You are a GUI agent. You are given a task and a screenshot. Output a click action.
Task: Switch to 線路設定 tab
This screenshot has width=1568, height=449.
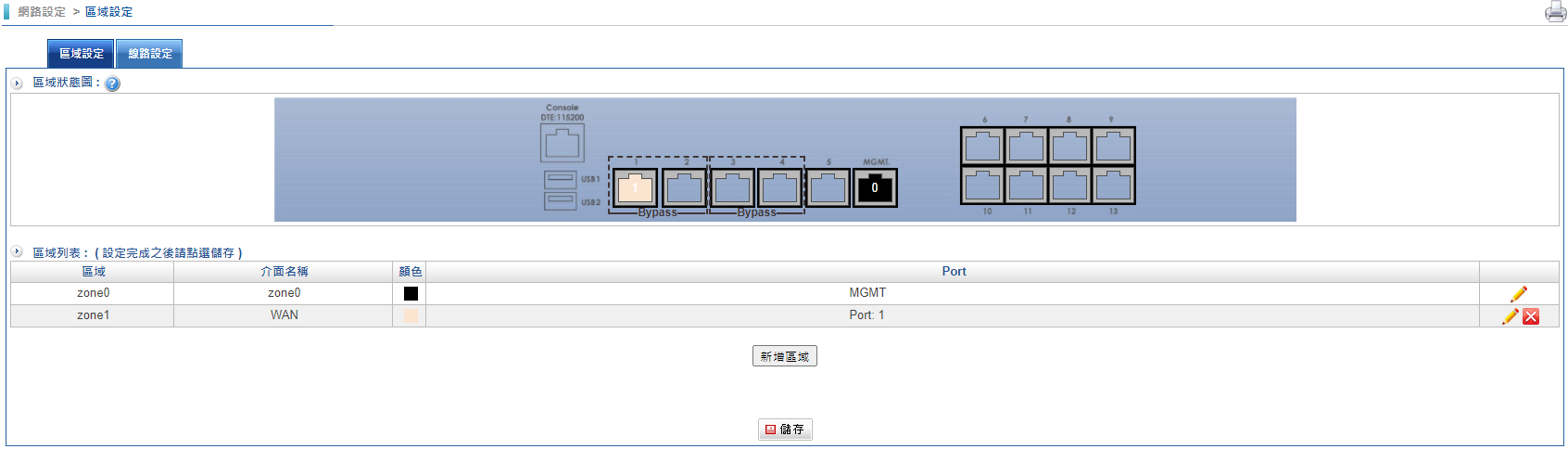[x=149, y=54]
